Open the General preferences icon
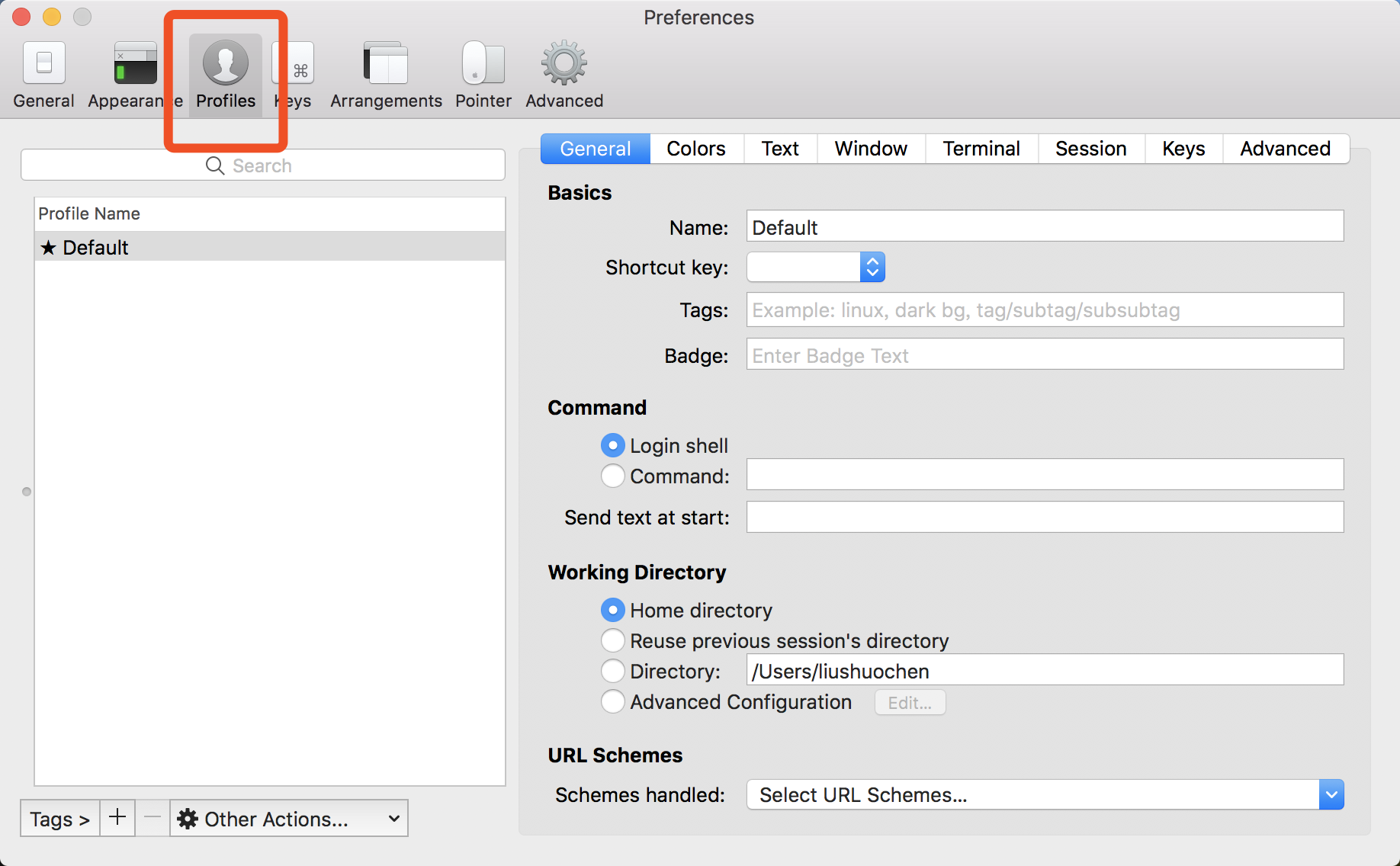The width and height of the screenshot is (1400, 866). point(43,72)
